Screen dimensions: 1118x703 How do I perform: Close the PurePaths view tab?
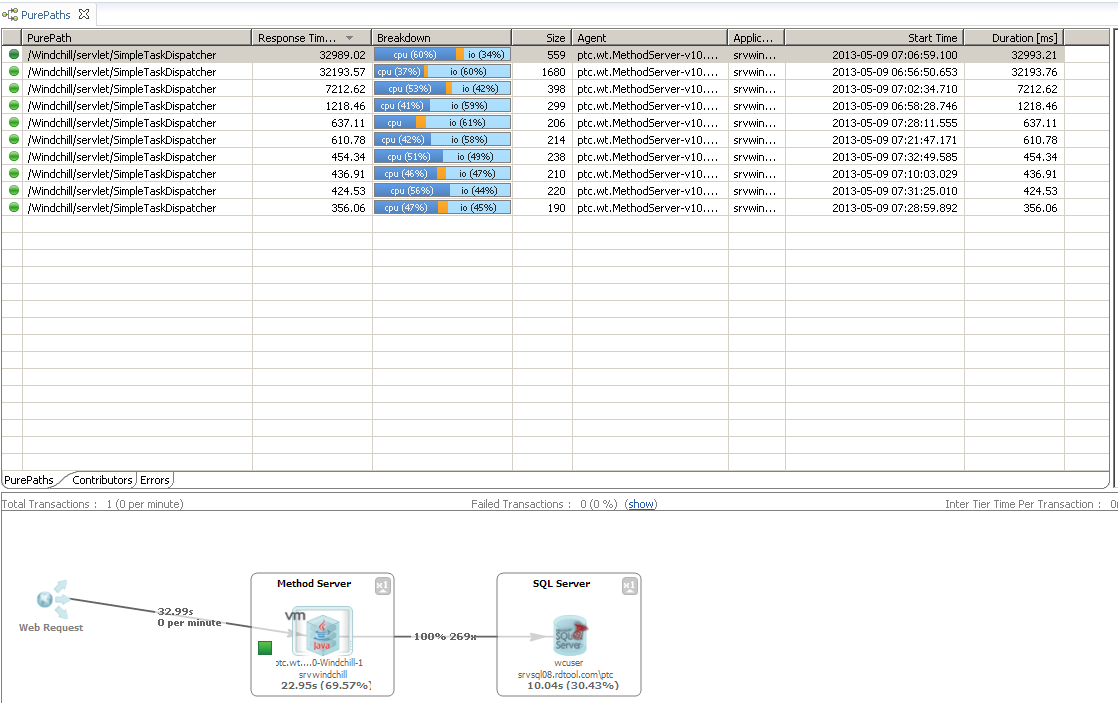click(84, 14)
